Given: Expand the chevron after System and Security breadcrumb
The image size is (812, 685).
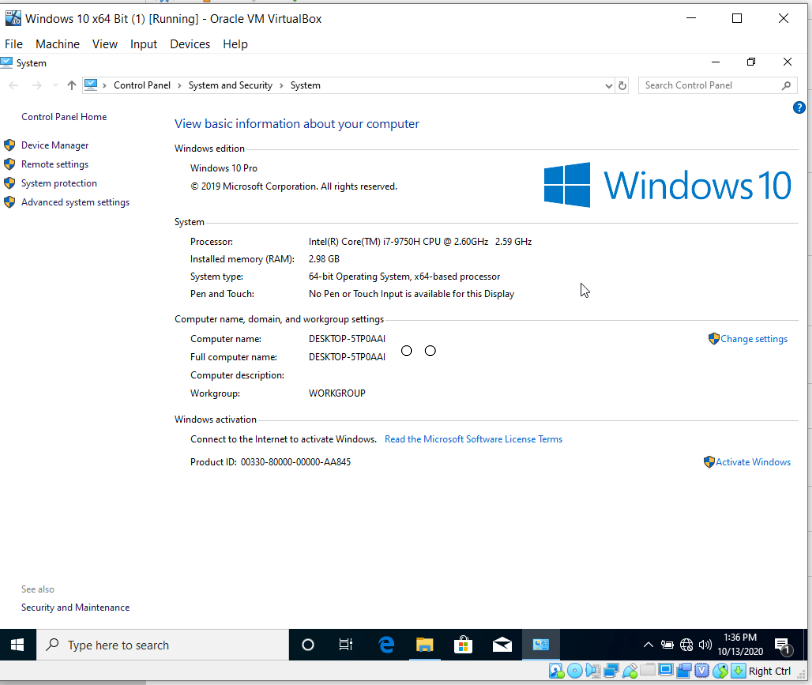Looking at the screenshot, I should 281,86.
